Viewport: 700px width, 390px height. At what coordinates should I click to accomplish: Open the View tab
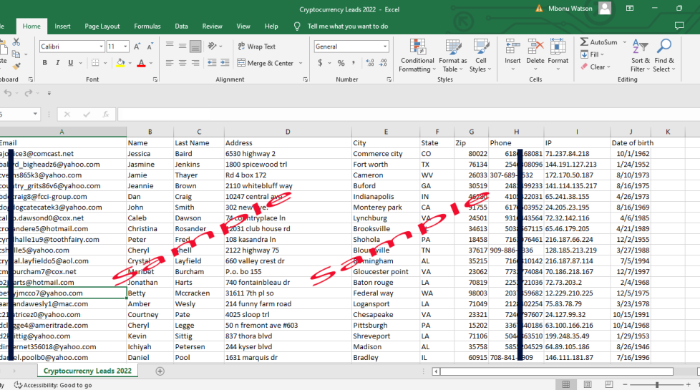[x=243, y=26]
